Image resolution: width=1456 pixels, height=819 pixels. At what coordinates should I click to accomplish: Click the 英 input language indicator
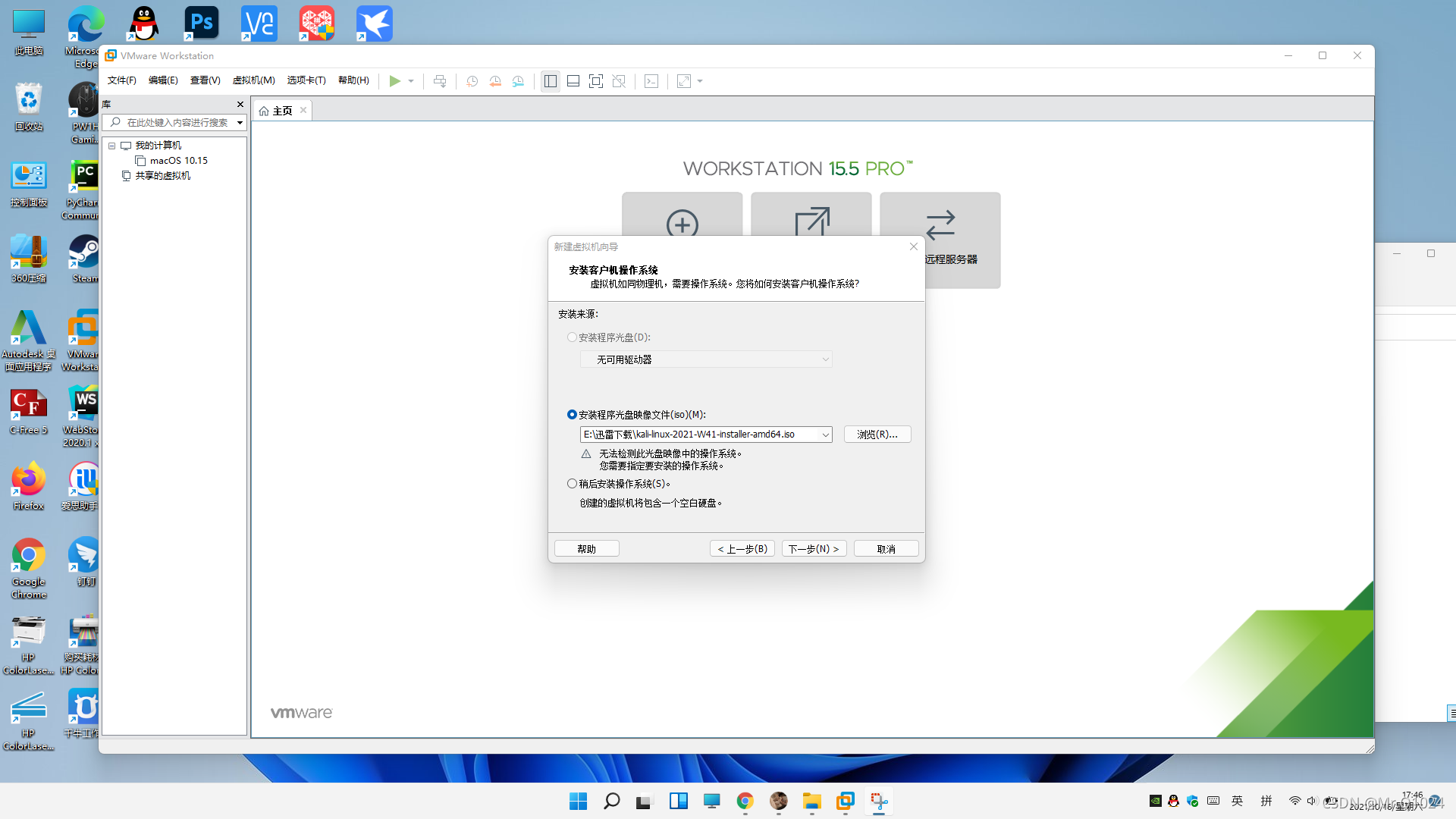pos(1238,801)
